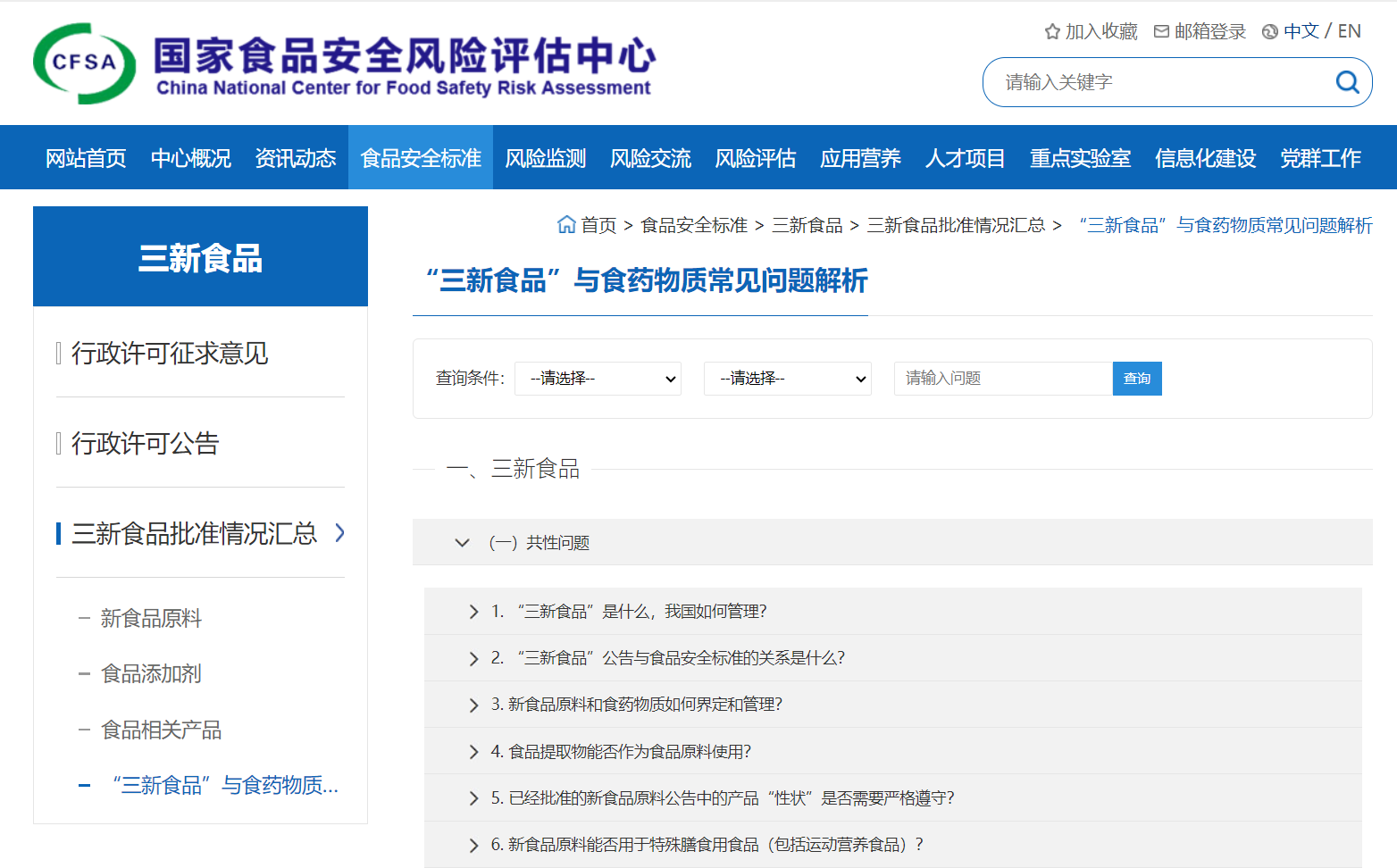Image resolution: width=1397 pixels, height=868 pixels.
Task: Click the arrow beside 三新食品批准情况汇总
Action: (x=339, y=533)
